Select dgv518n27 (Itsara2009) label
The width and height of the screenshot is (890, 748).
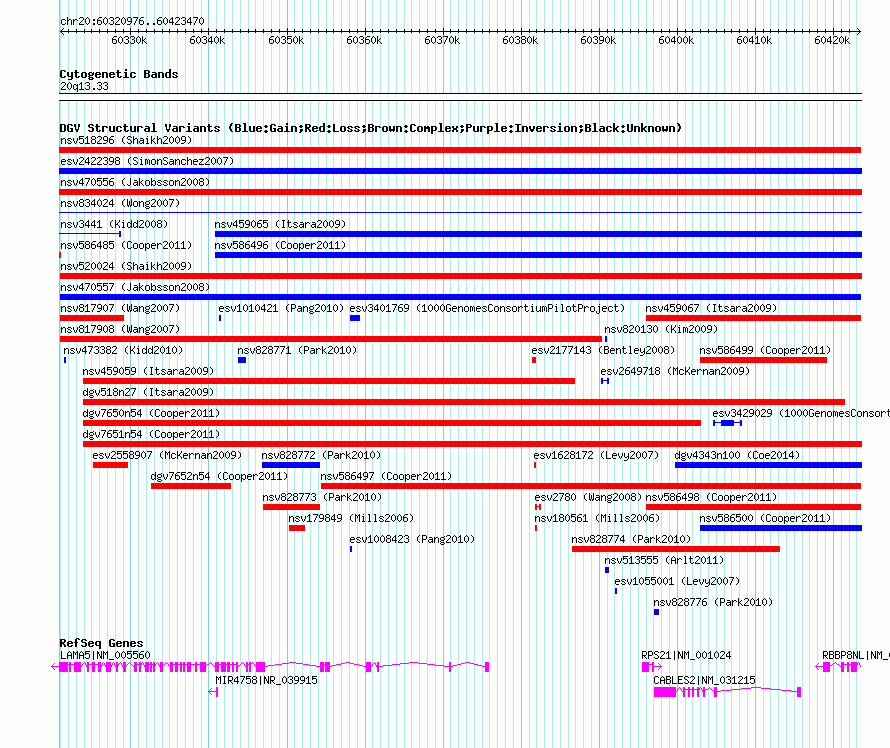coord(148,392)
